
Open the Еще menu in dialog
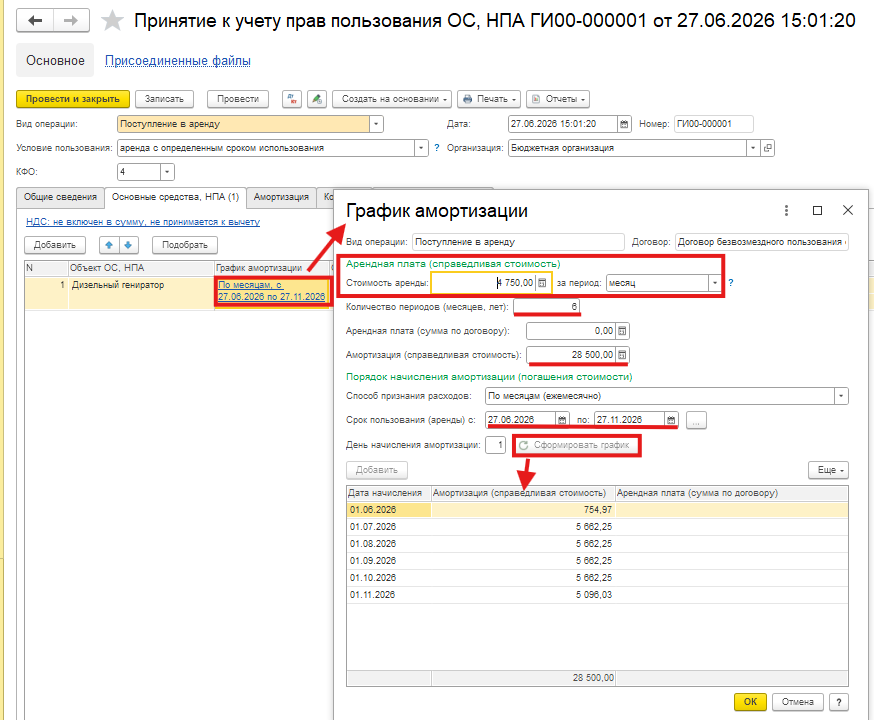click(x=829, y=470)
